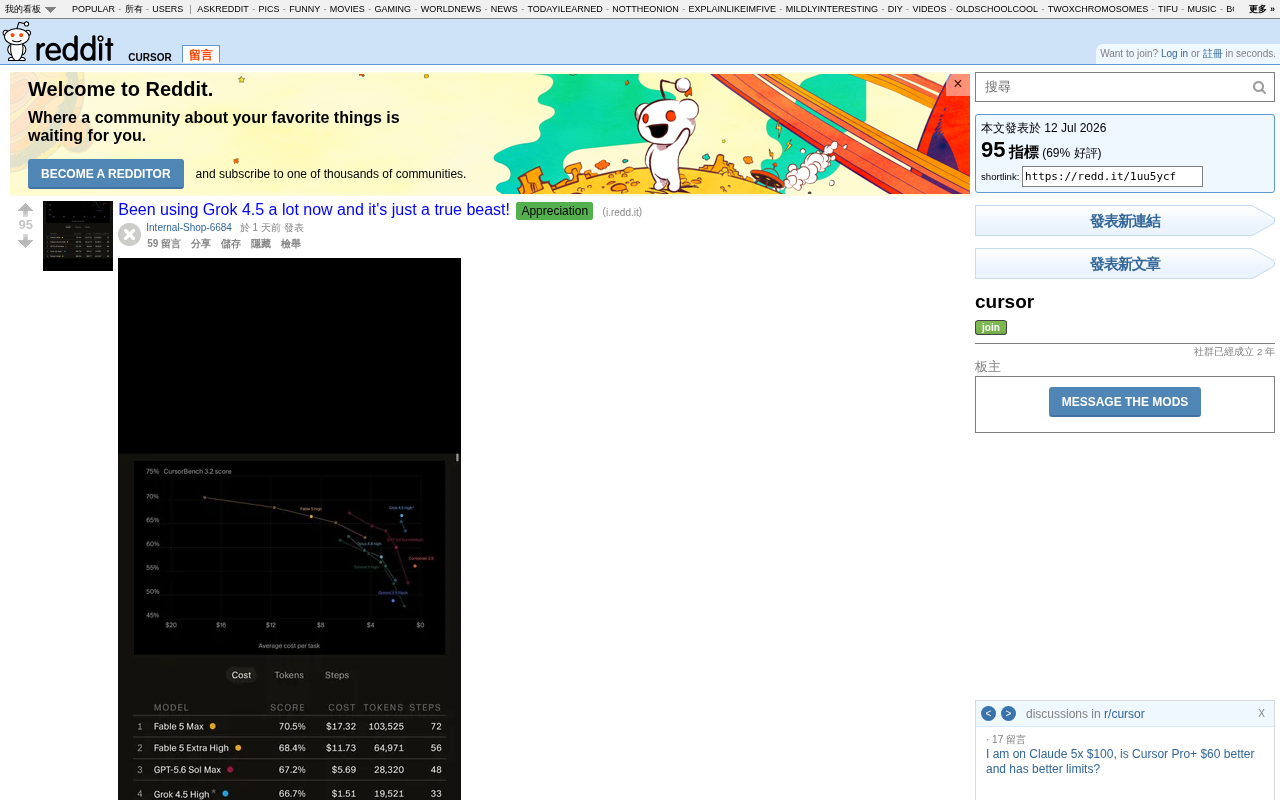The width and height of the screenshot is (1280, 800).
Task: Click MESSAGE THE MODS button
Action: point(1125,402)
